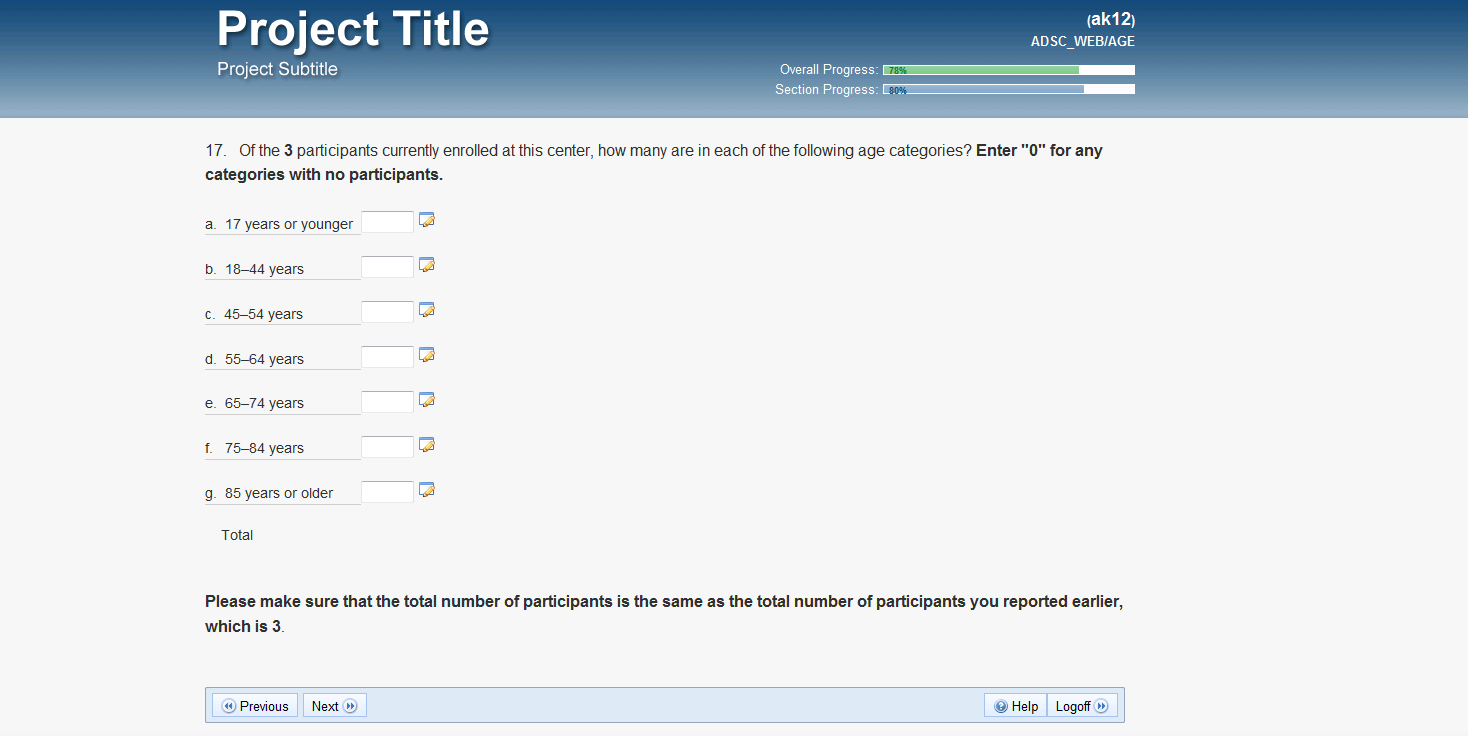The width and height of the screenshot is (1468, 736).
Task: Click note icon beside 65–74 years field
Action: pyautogui.click(x=427, y=400)
